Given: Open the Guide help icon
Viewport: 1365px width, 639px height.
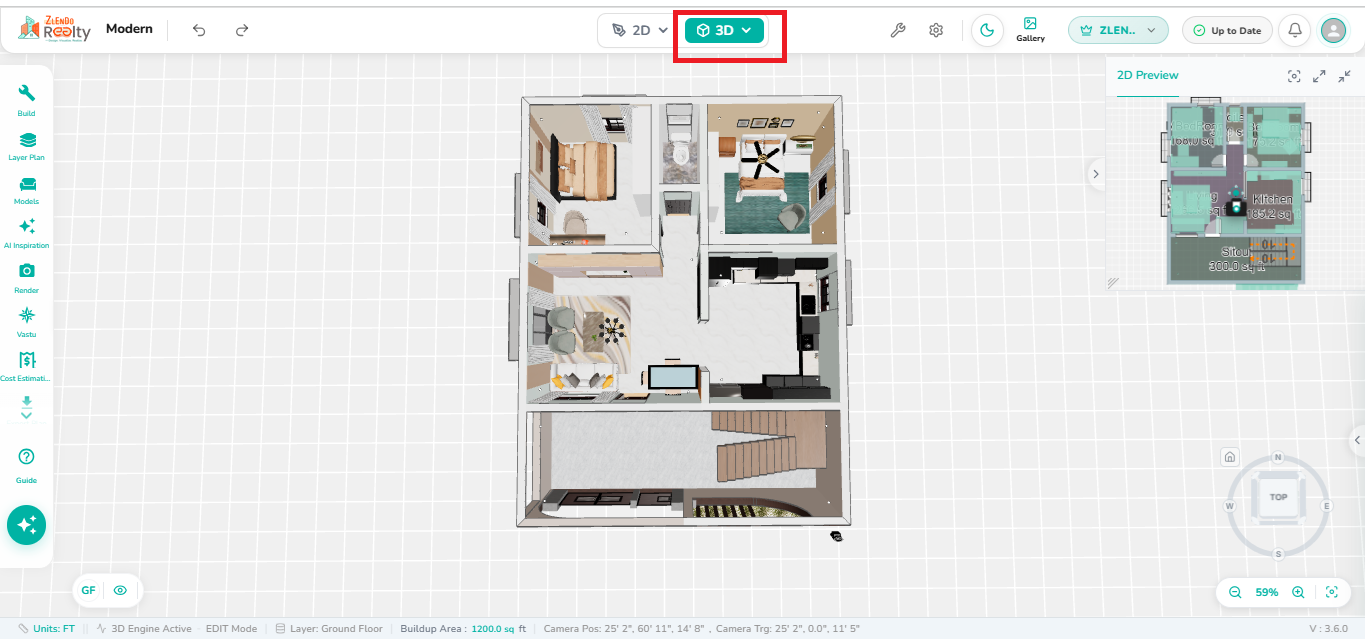Looking at the screenshot, I should (27, 464).
